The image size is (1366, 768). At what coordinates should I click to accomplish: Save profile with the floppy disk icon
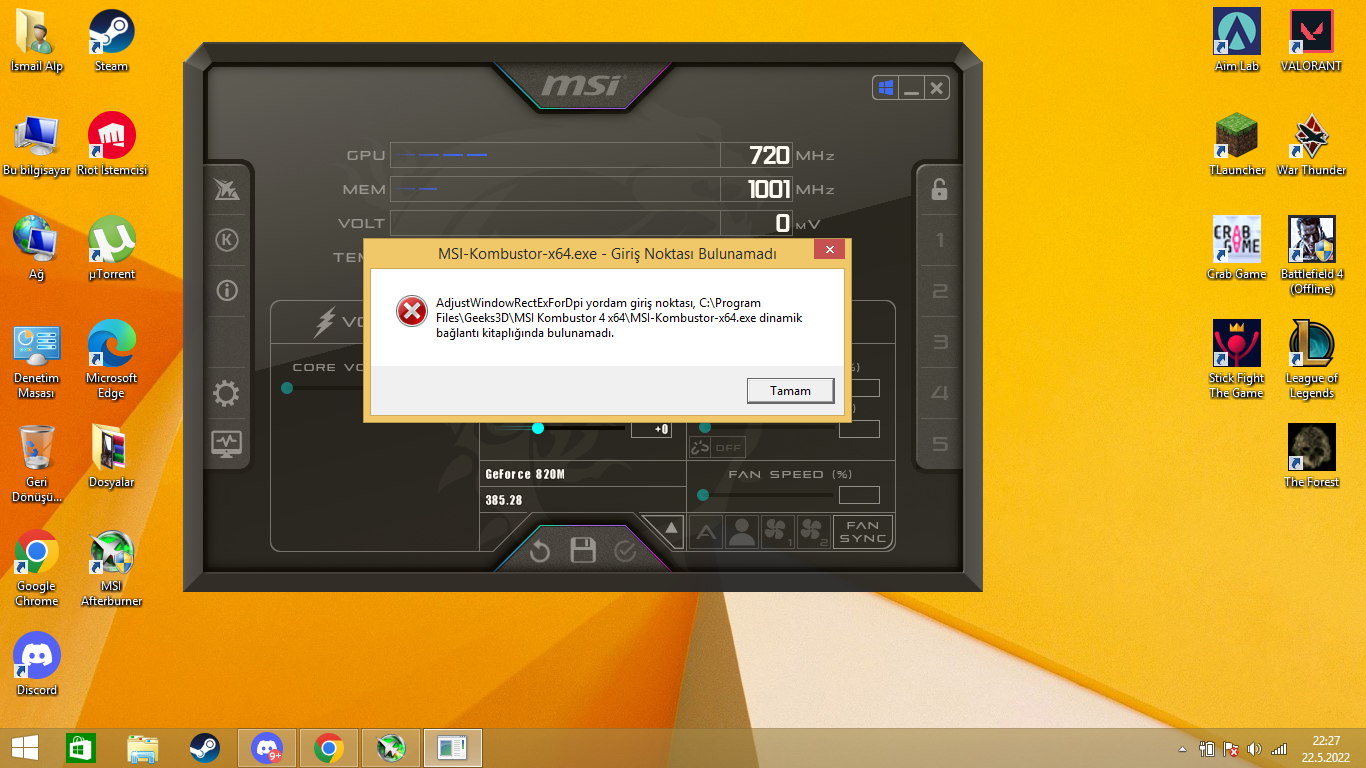(583, 550)
